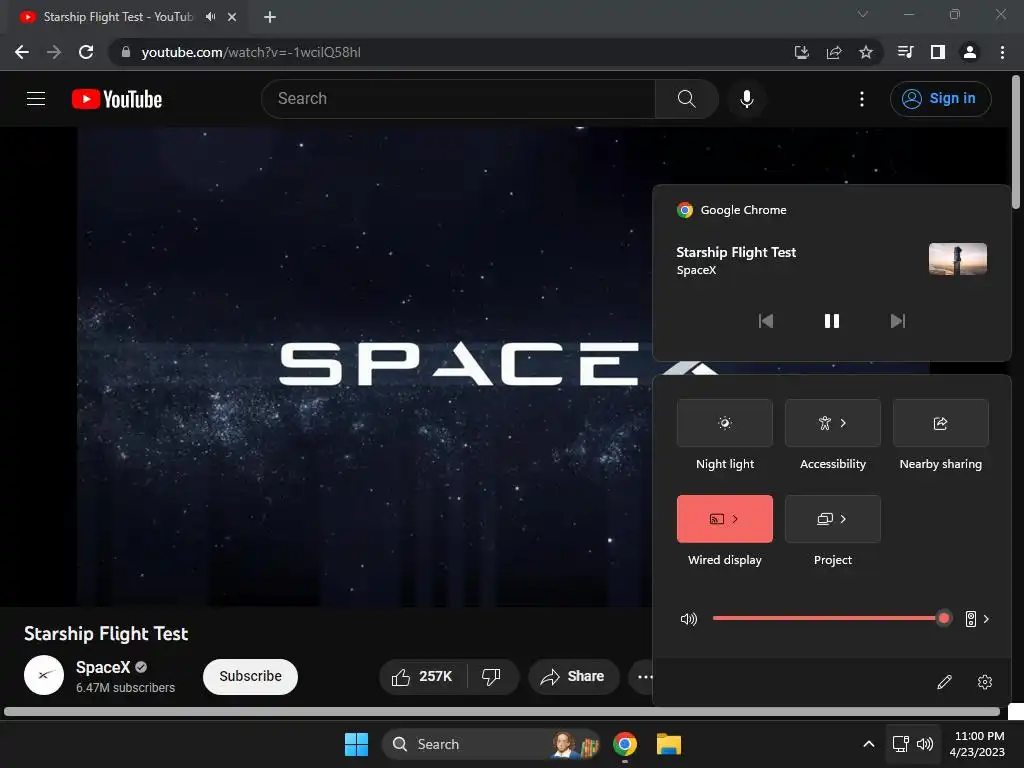Open File Explorer from taskbar

coord(669,744)
